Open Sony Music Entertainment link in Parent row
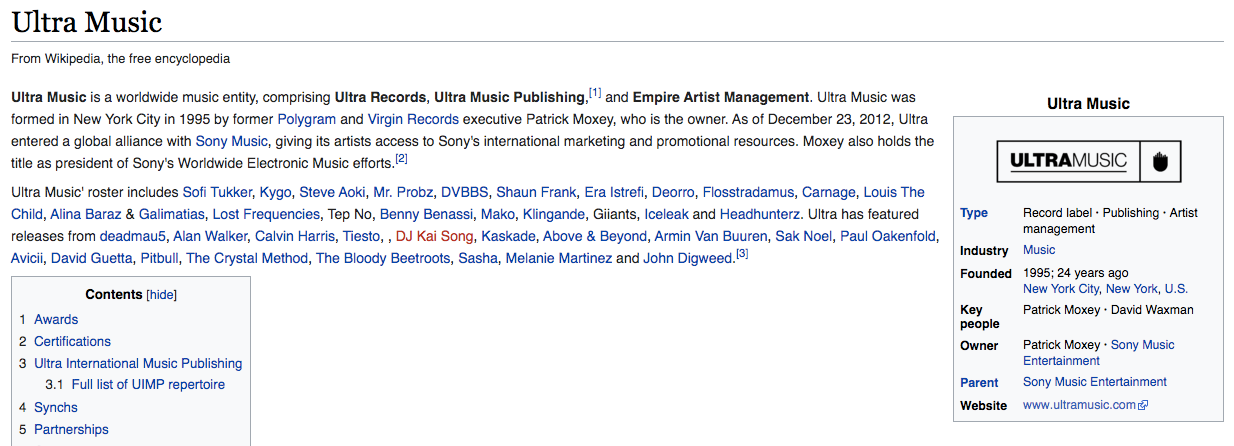 (1095, 382)
